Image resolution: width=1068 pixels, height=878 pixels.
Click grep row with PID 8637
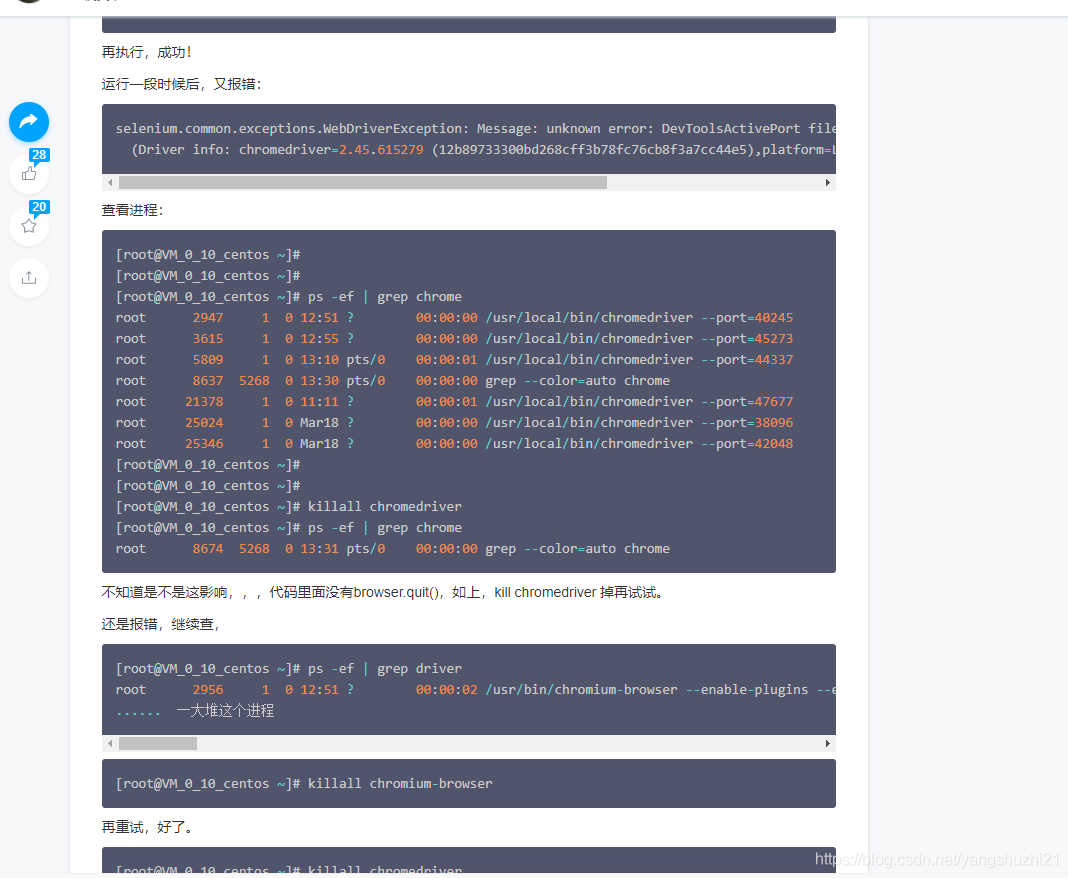[x=393, y=381]
